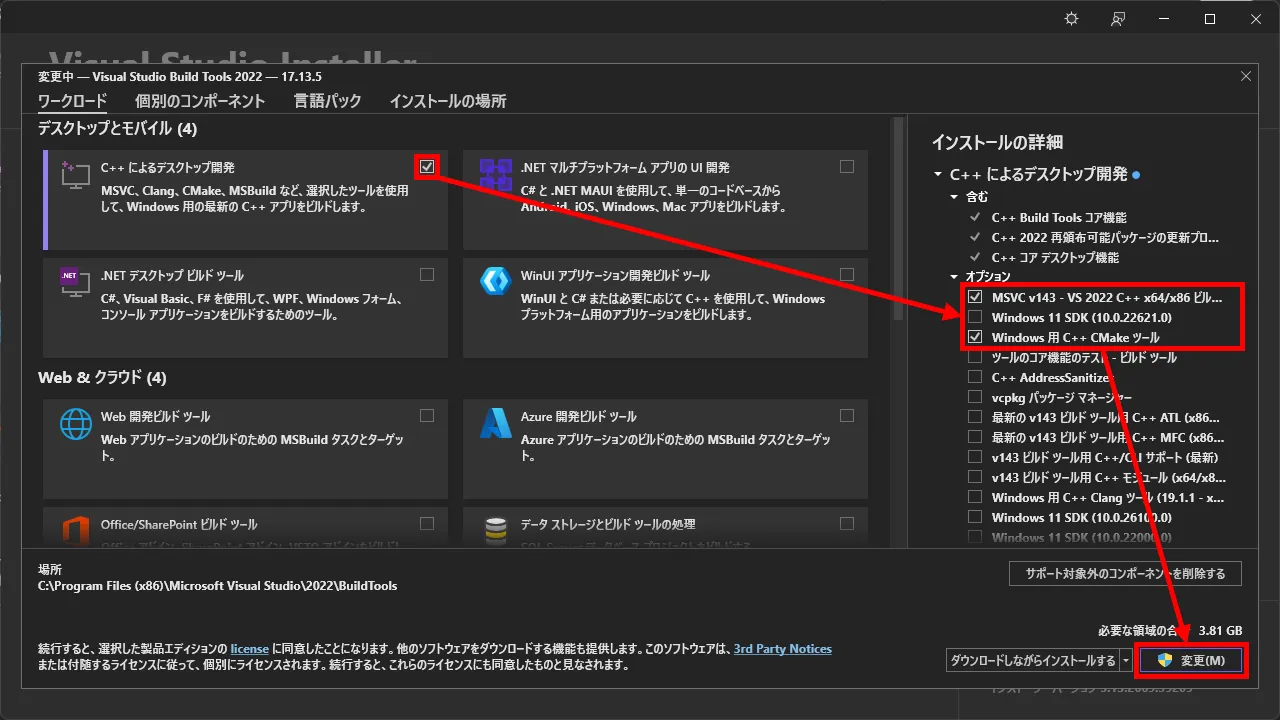Check the v143 C++ ATL option
The image size is (1280, 720).
coord(975,417)
